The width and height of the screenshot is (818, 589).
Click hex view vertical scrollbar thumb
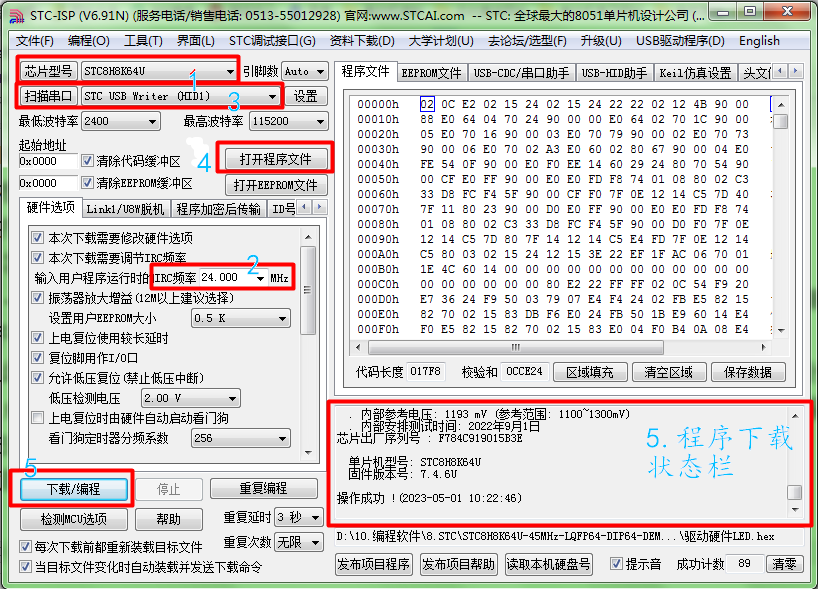pos(781,122)
